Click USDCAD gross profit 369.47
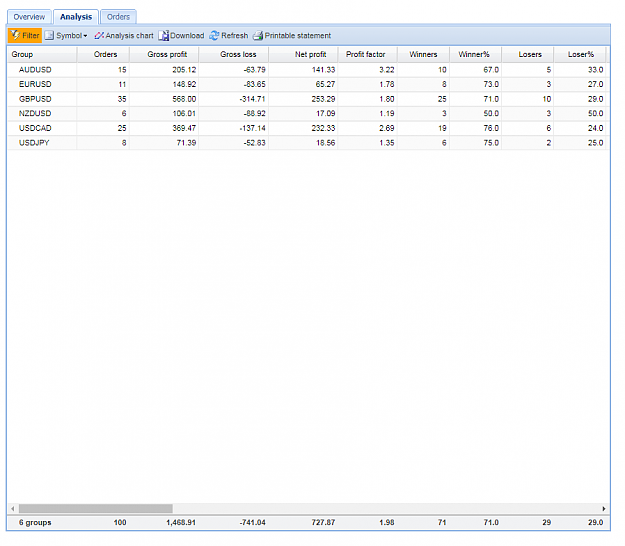Image resolution: width=625 pixels, height=546 pixels. coord(184,128)
